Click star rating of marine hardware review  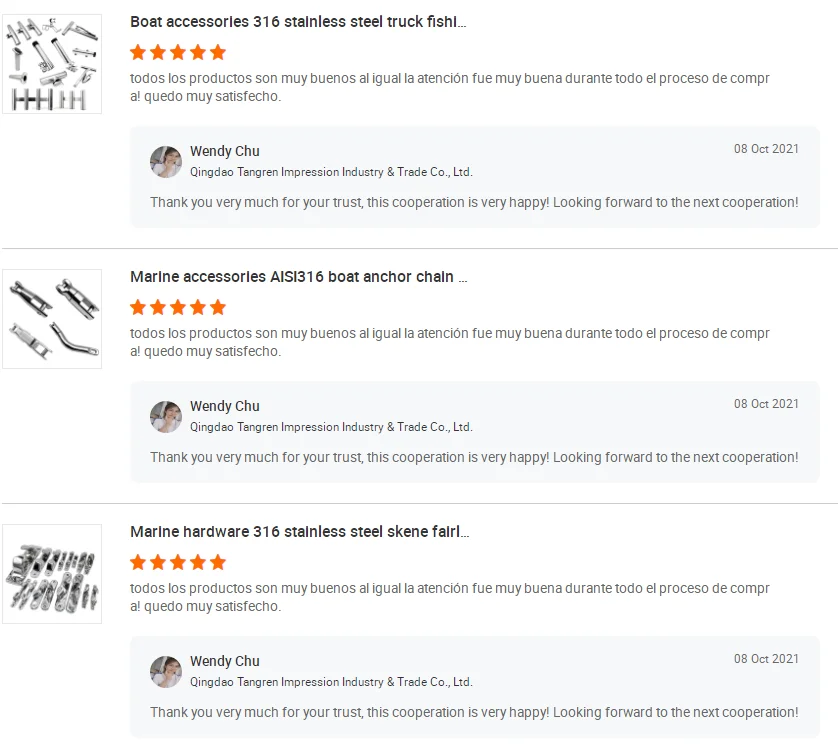coord(178,562)
